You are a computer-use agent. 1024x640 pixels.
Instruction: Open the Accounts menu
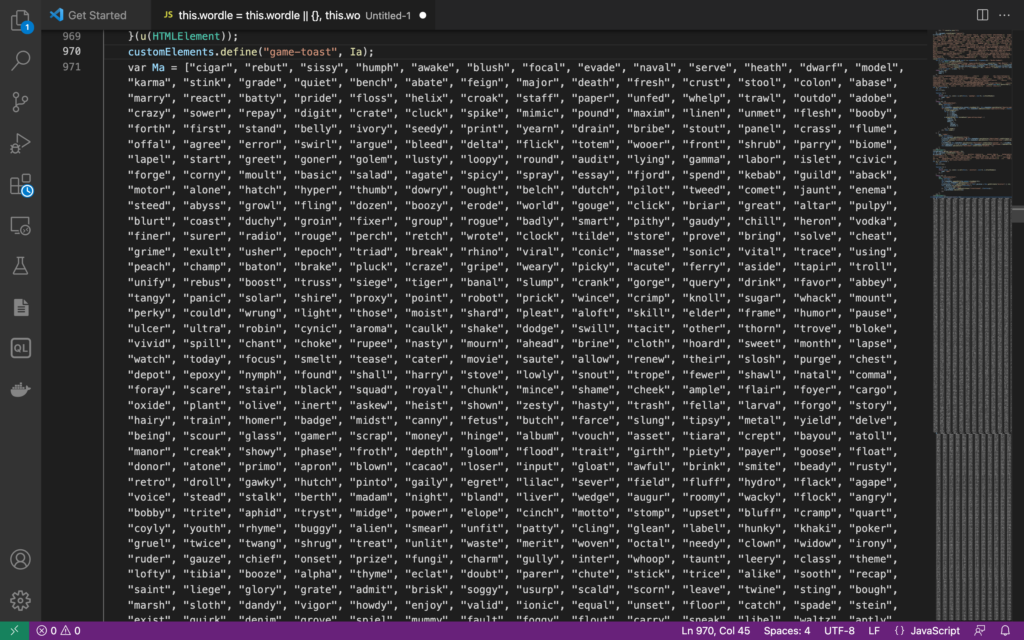coord(20,560)
